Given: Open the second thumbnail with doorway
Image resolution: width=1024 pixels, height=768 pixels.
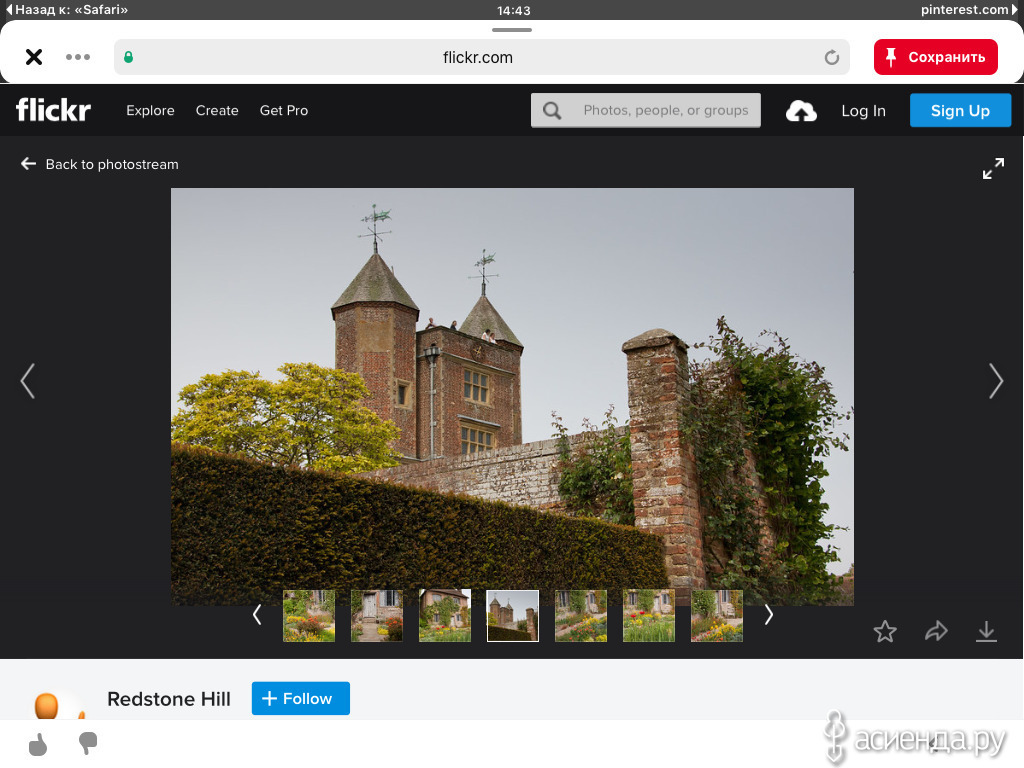Looking at the screenshot, I should [377, 616].
